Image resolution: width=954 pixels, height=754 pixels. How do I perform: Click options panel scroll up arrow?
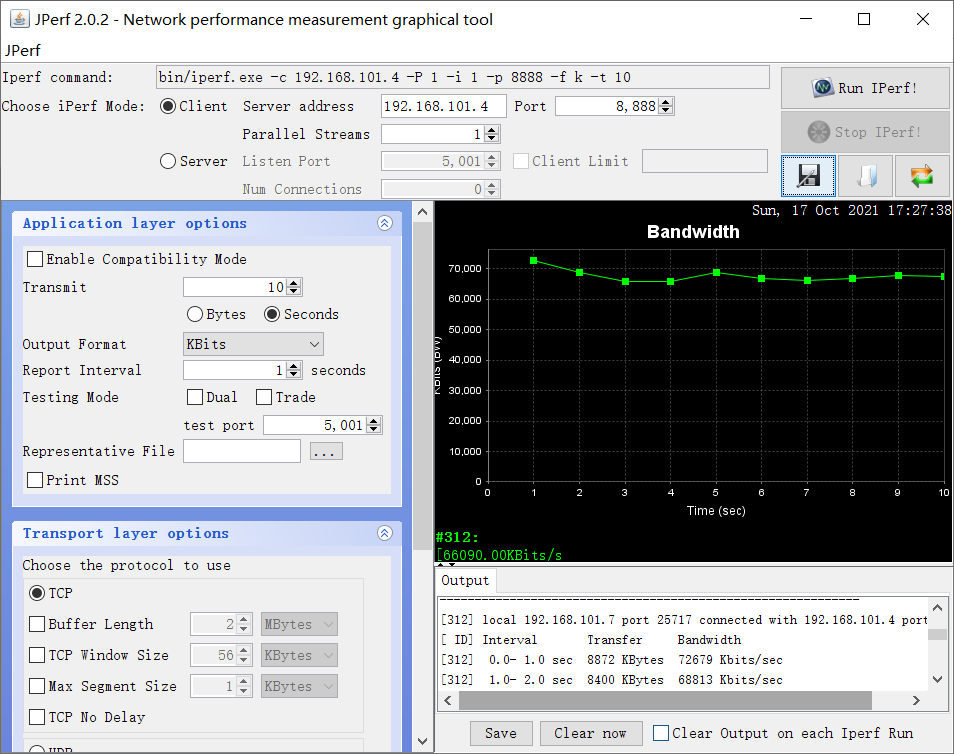[422, 212]
